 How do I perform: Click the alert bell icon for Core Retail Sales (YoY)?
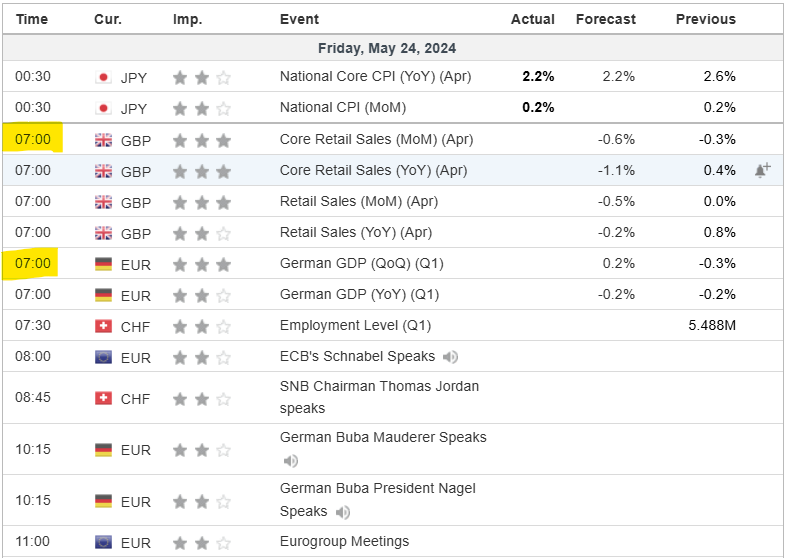click(x=762, y=170)
